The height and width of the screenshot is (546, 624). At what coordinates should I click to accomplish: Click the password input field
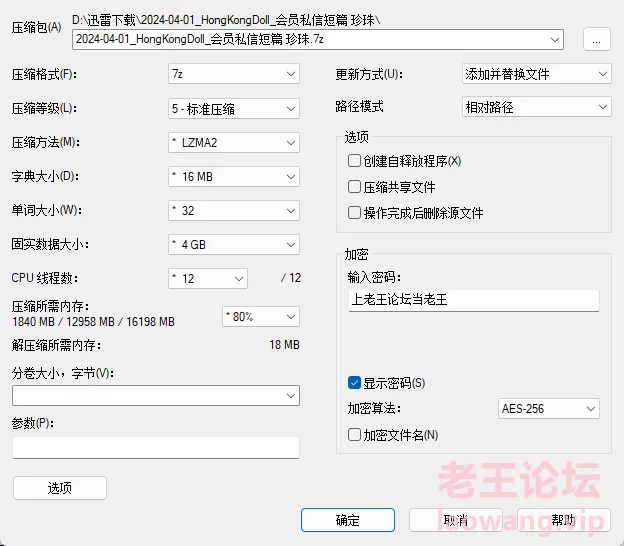click(x=474, y=300)
